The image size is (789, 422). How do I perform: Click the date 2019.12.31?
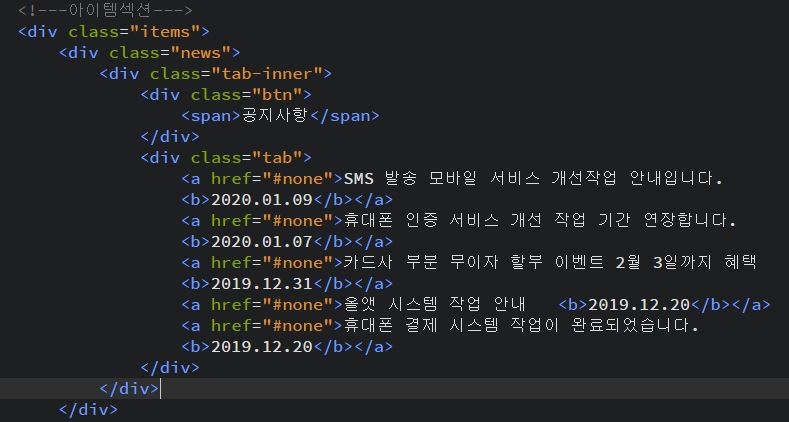262,284
